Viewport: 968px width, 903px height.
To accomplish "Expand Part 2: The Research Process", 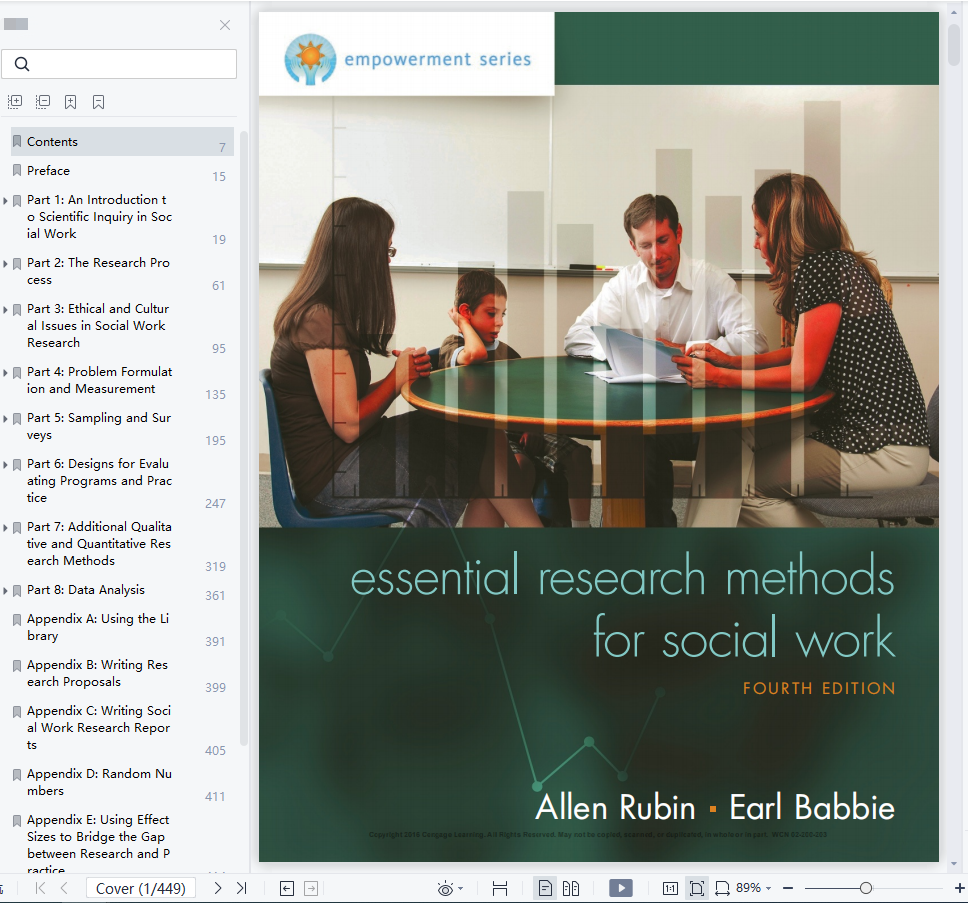I will (x=6, y=264).
